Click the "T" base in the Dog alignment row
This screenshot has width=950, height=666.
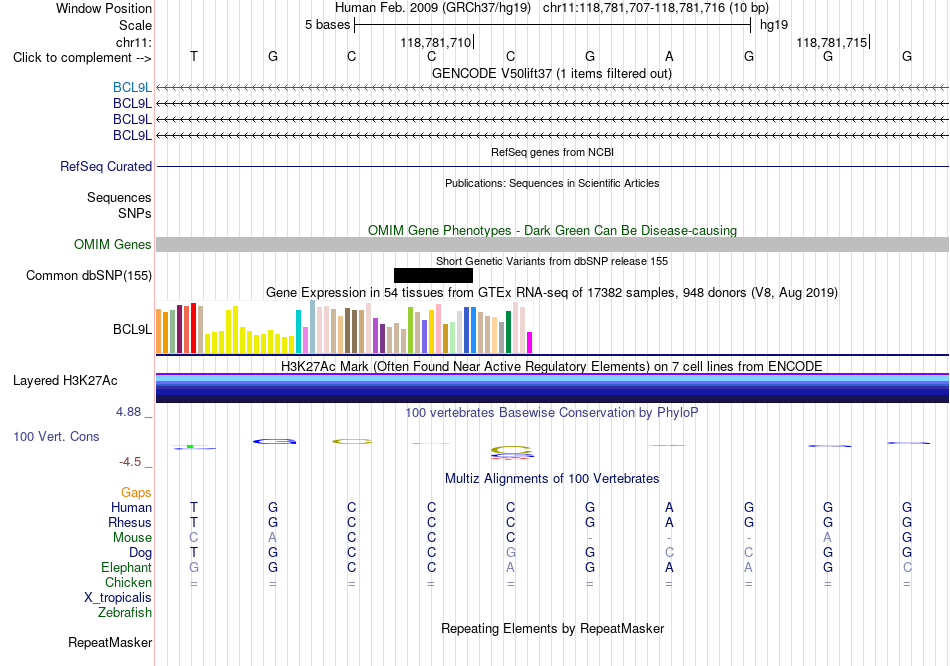194,553
